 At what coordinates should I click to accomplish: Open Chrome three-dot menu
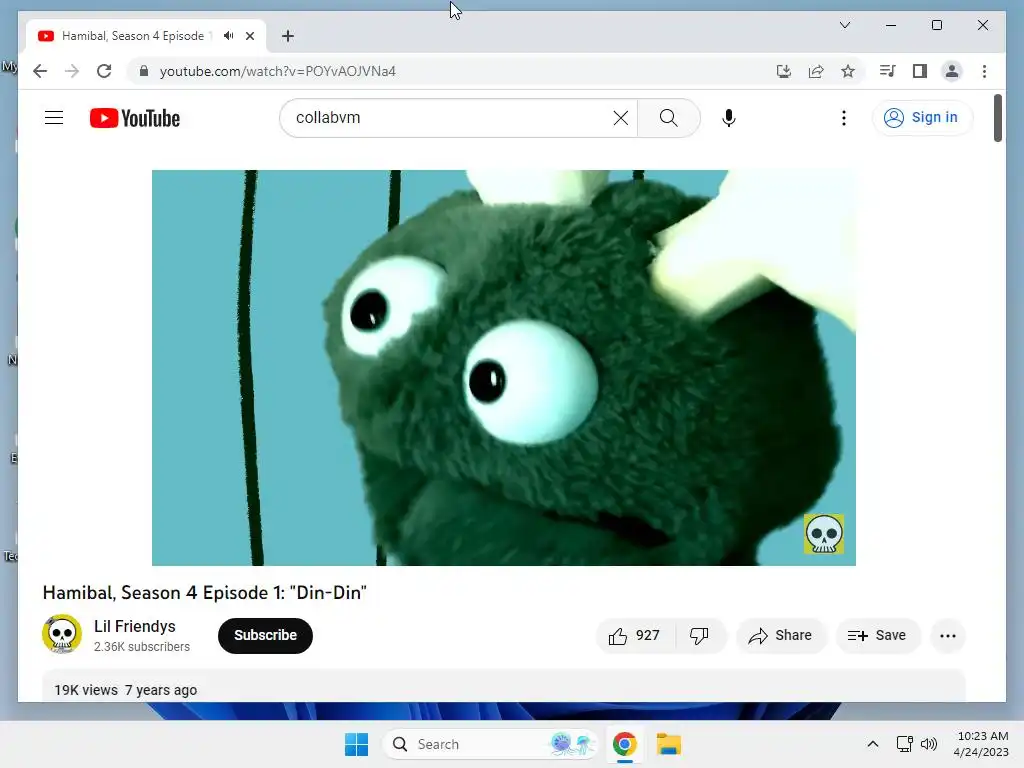point(984,71)
